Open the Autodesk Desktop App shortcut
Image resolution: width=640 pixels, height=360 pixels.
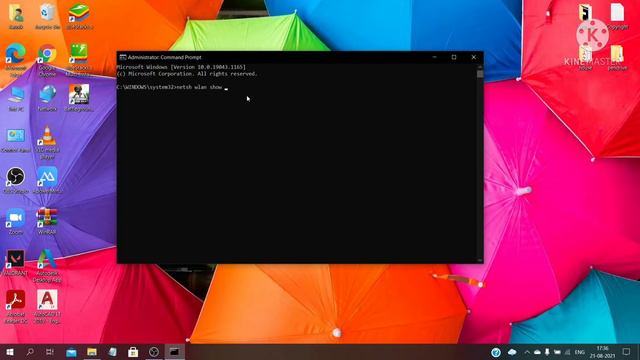coord(47,265)
